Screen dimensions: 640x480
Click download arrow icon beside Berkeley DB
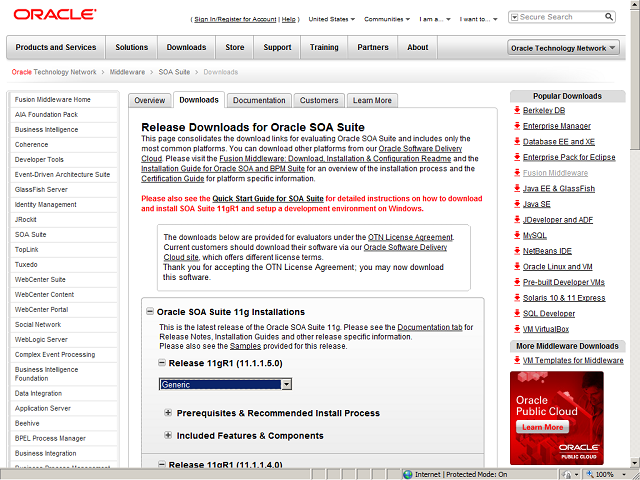[516, 111]
